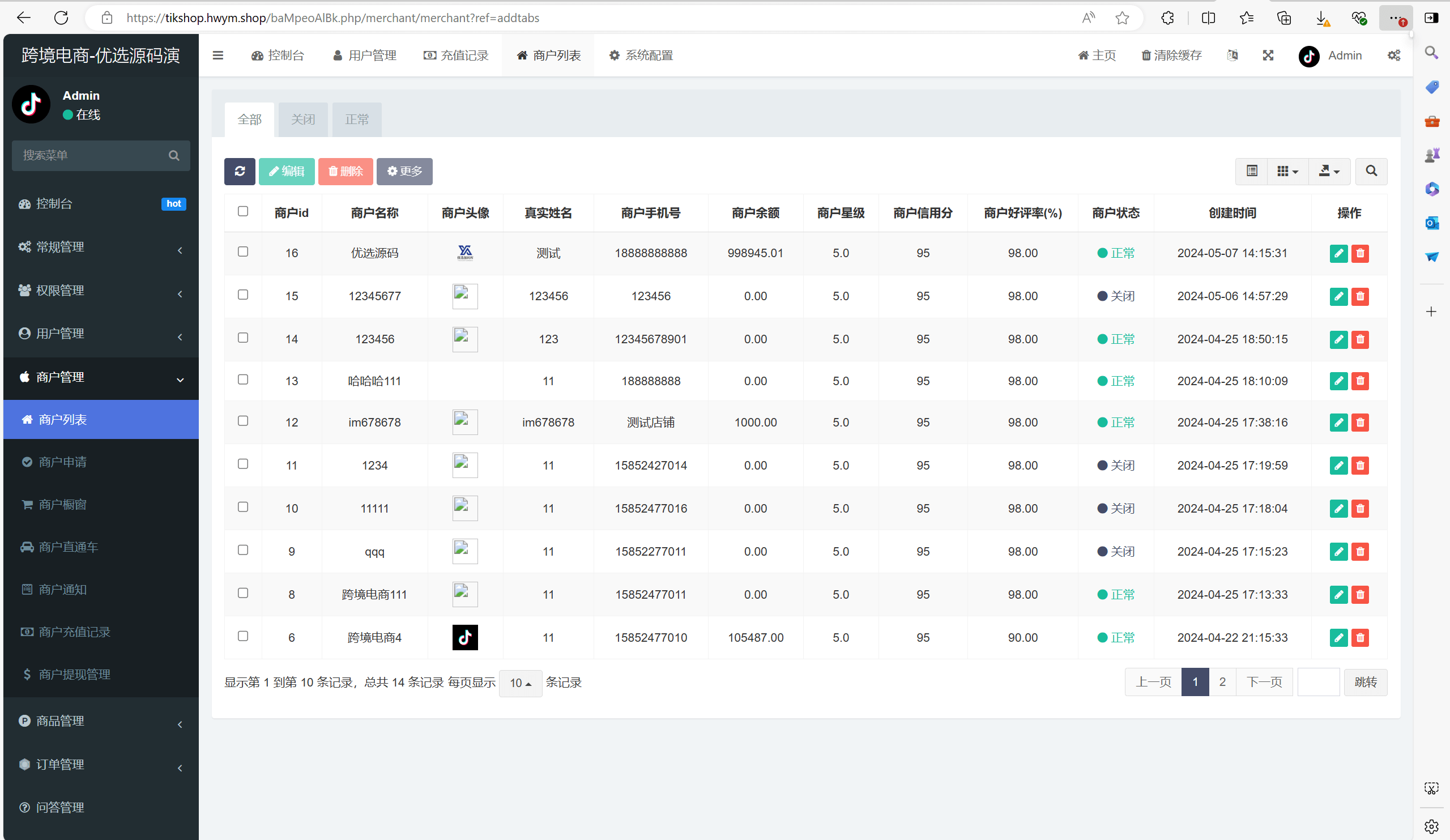Image resolution: width=1450 pixels, height=840 pixels.
Task: Expand the 商品管理 sidebar menu
Action: tap(101, 721)
